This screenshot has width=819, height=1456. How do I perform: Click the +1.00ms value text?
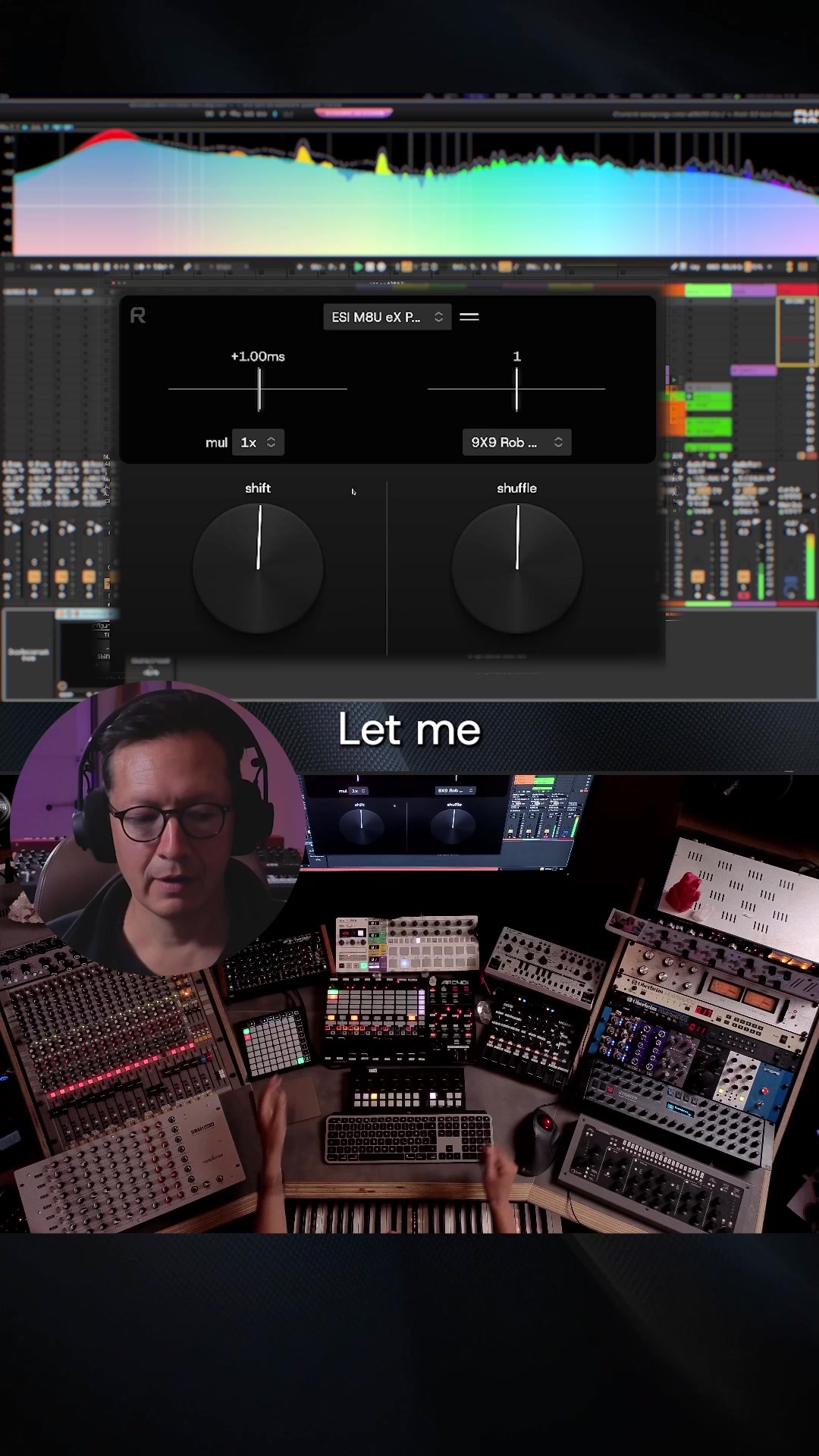258,356
